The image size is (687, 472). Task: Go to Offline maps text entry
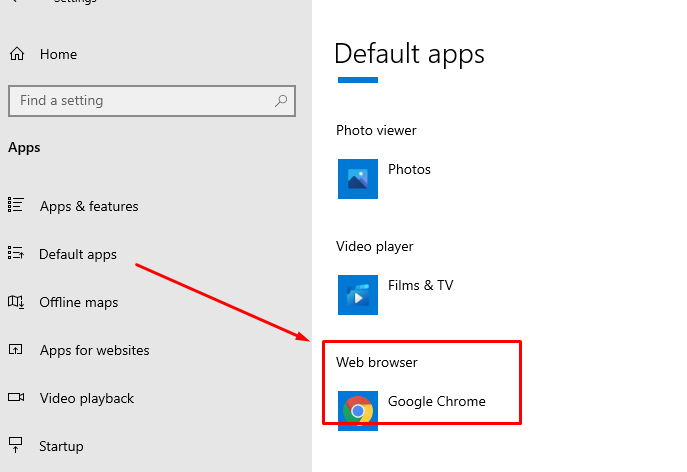(79, 302)
